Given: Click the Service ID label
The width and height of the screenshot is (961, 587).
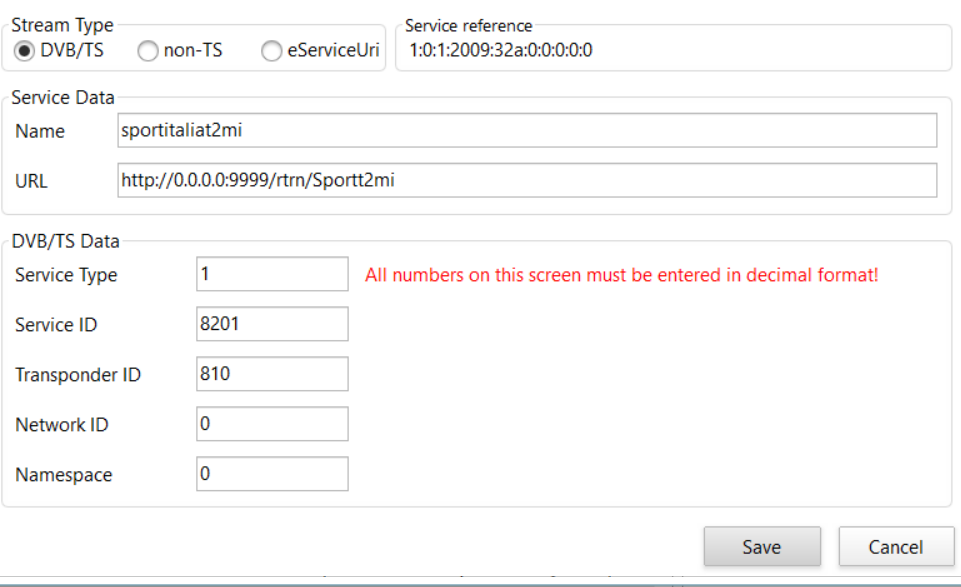Looking at the screenshot, I should 56,325.
